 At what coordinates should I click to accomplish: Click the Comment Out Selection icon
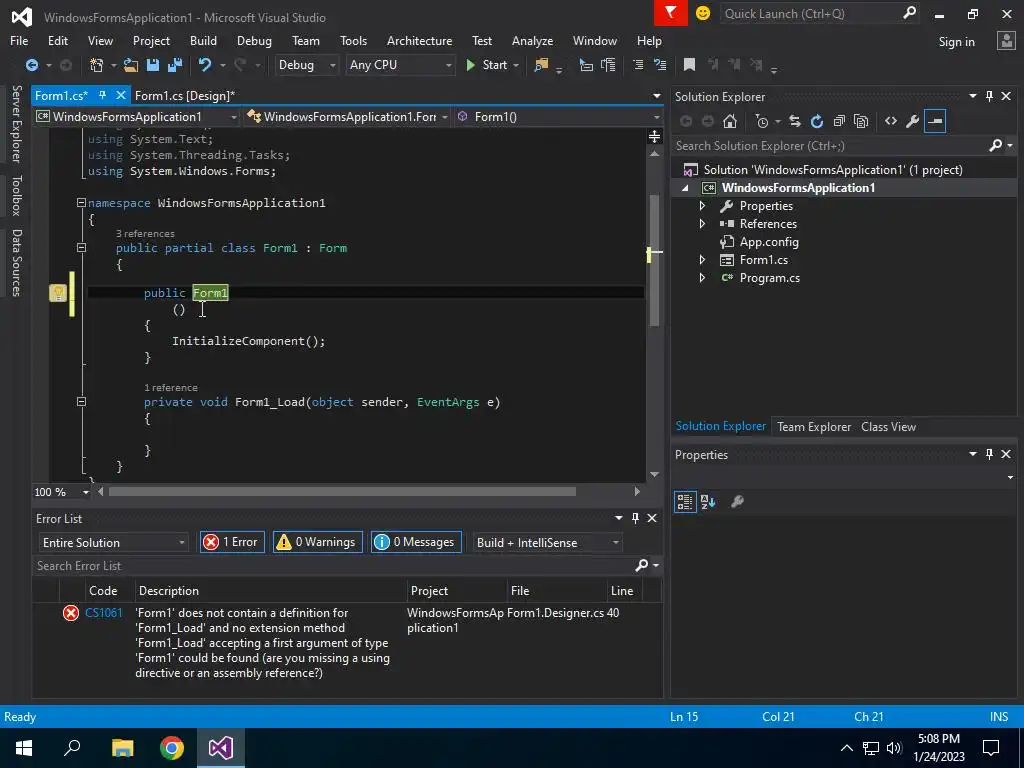638,65
